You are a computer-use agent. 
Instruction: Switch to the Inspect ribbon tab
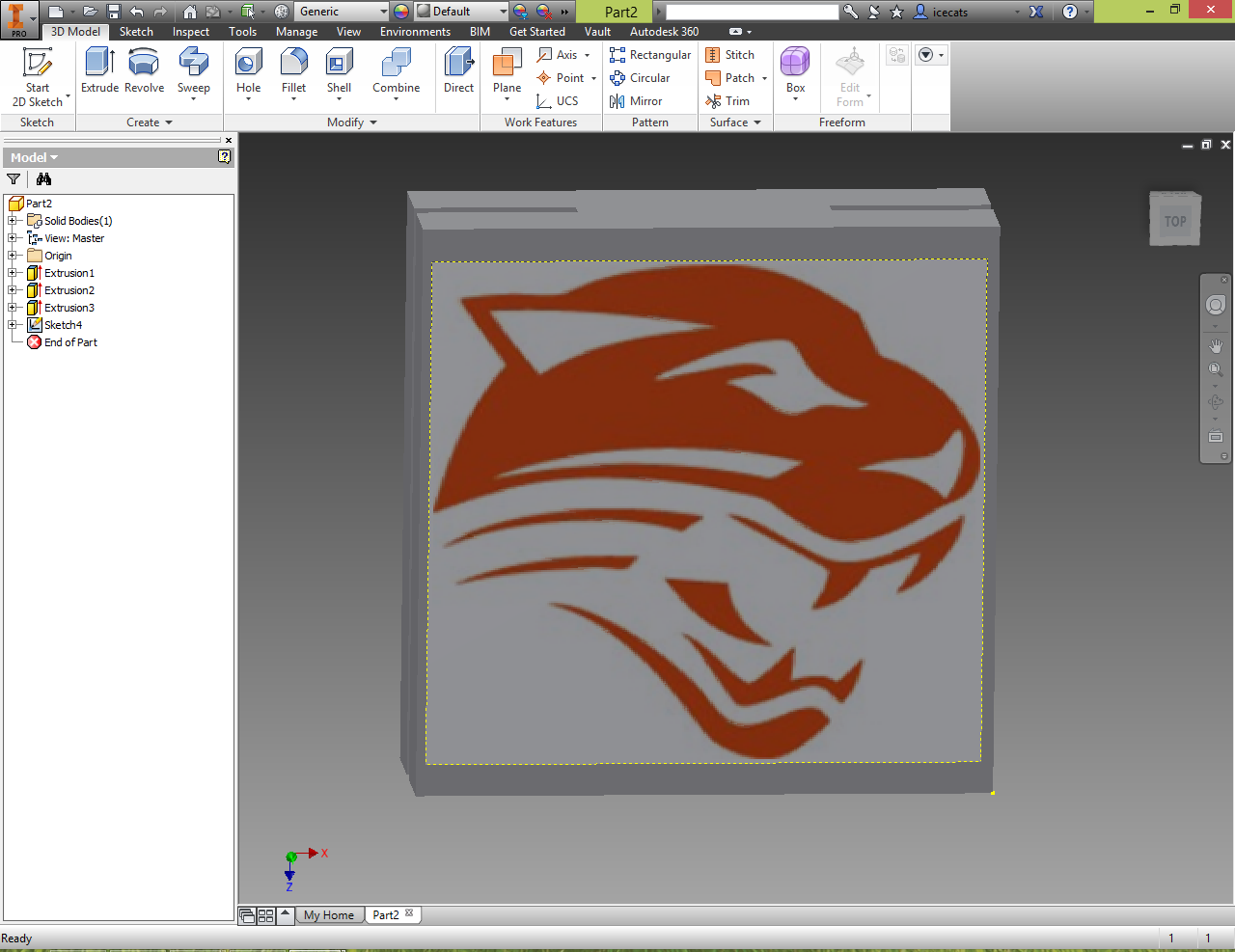(x=191, y=32)
